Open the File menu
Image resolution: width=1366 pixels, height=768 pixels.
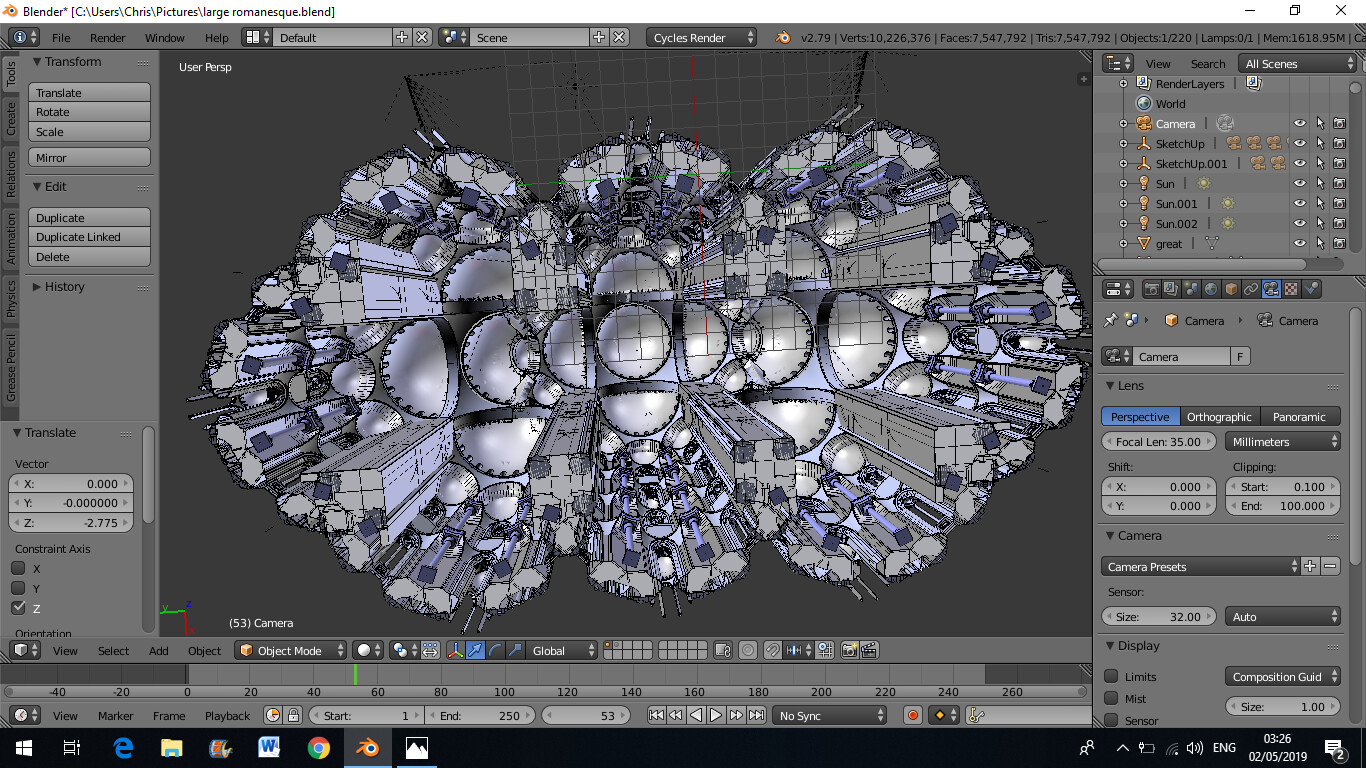point(61,38)
